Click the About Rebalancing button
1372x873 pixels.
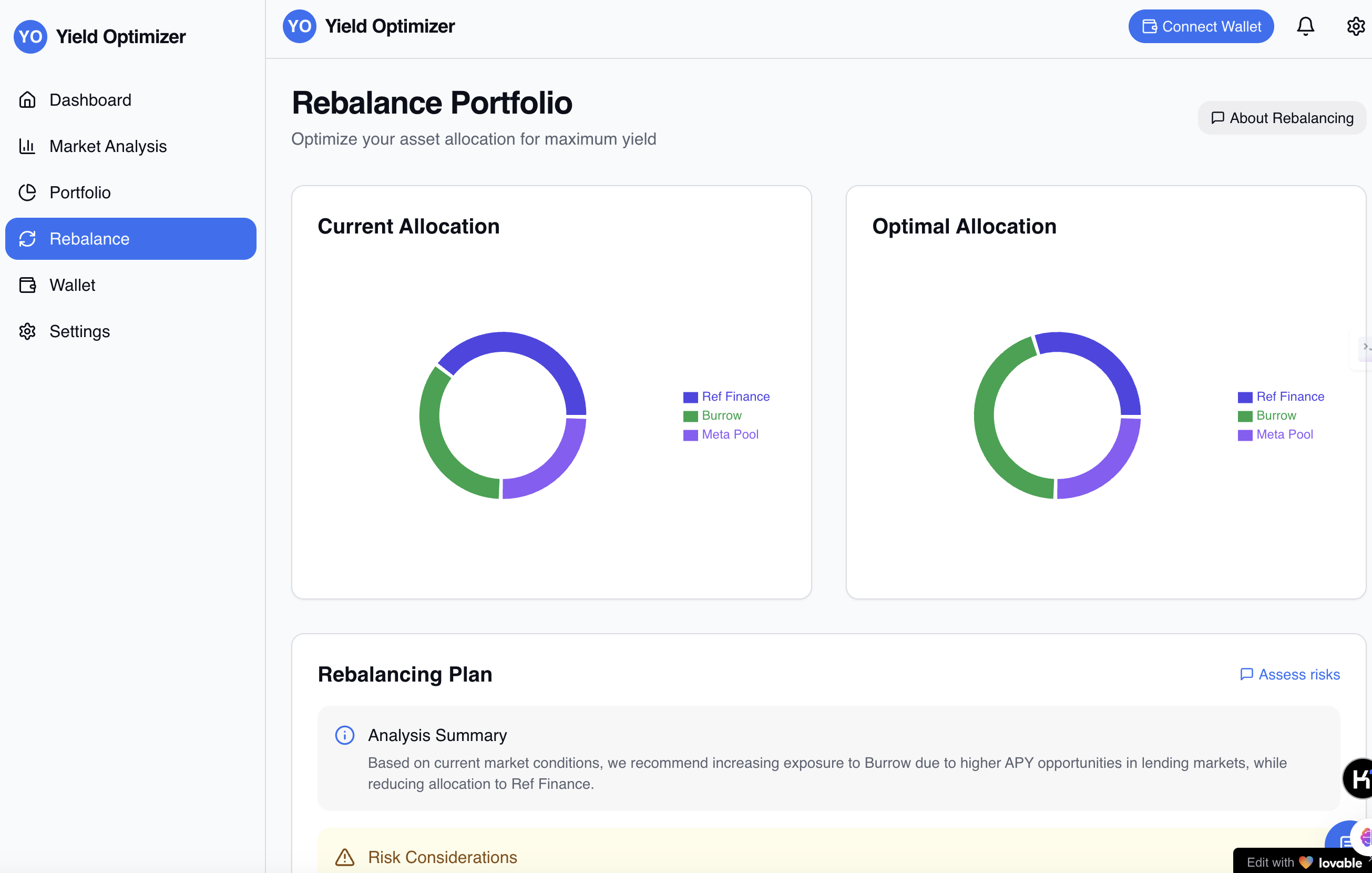tap(1282, 118)
